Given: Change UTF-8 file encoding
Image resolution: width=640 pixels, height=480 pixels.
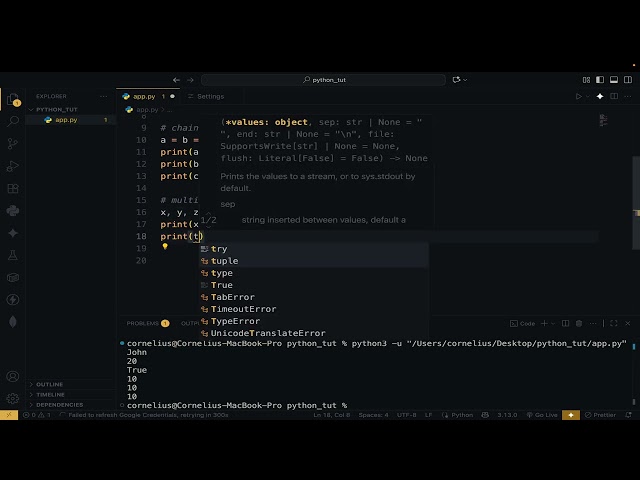Looking at the screenshot, I should [407, 415].
